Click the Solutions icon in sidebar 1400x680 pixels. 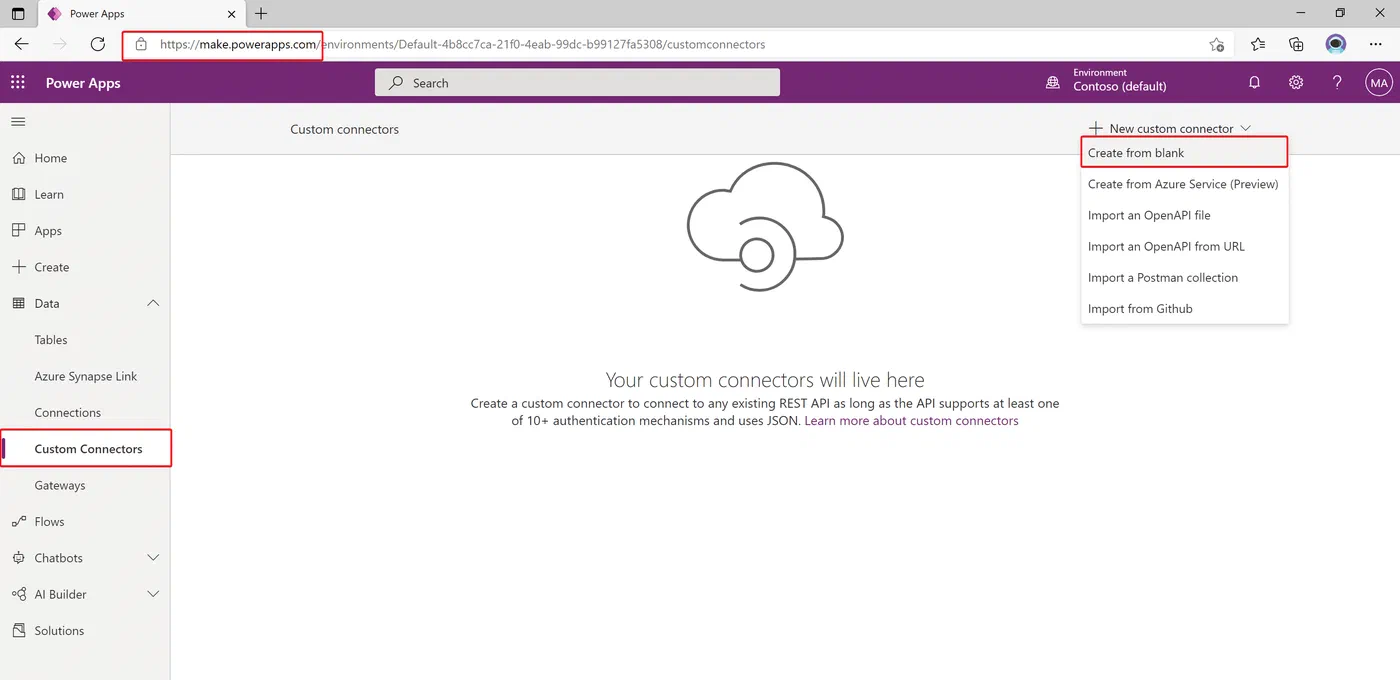pyautogui.click(x=18, y=631)
